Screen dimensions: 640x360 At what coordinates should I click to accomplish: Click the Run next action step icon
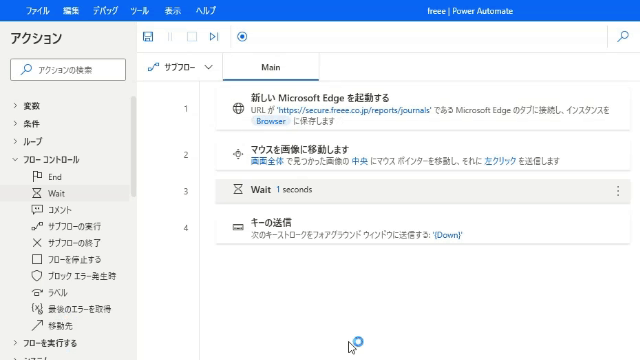[x=214, y=37]
